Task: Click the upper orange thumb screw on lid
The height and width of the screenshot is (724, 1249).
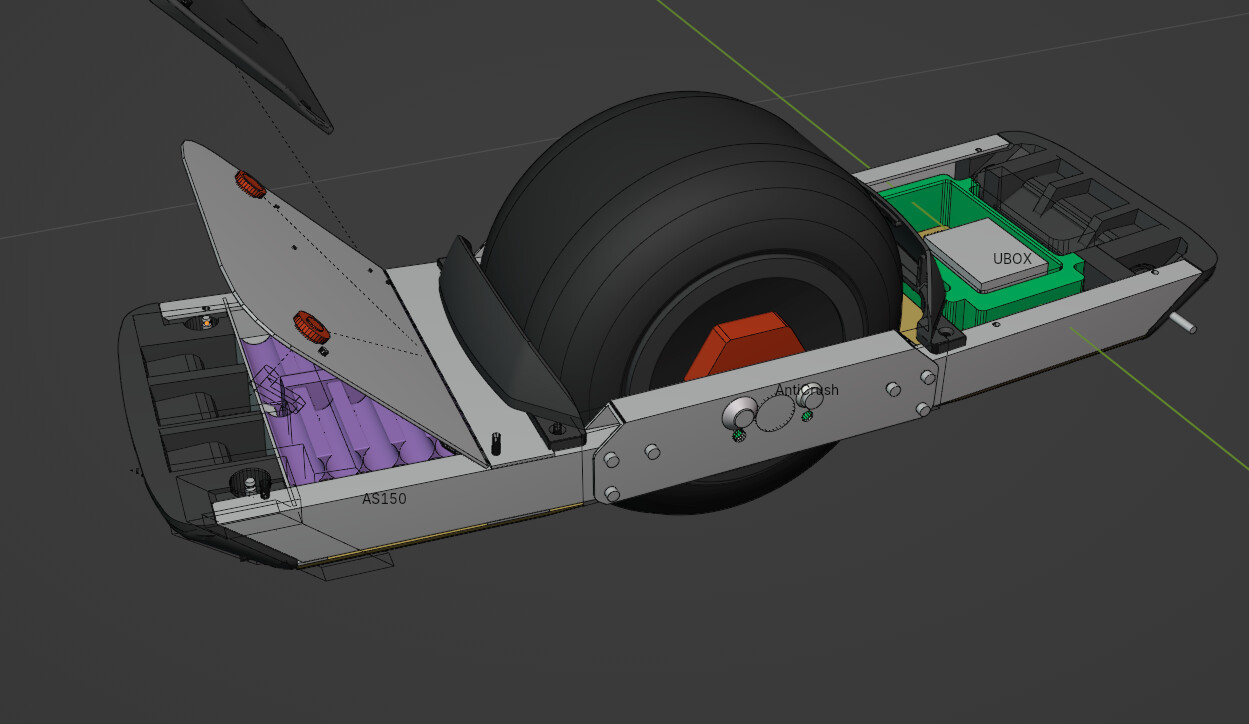Action: pyautogui.click(x=249, y=184)
